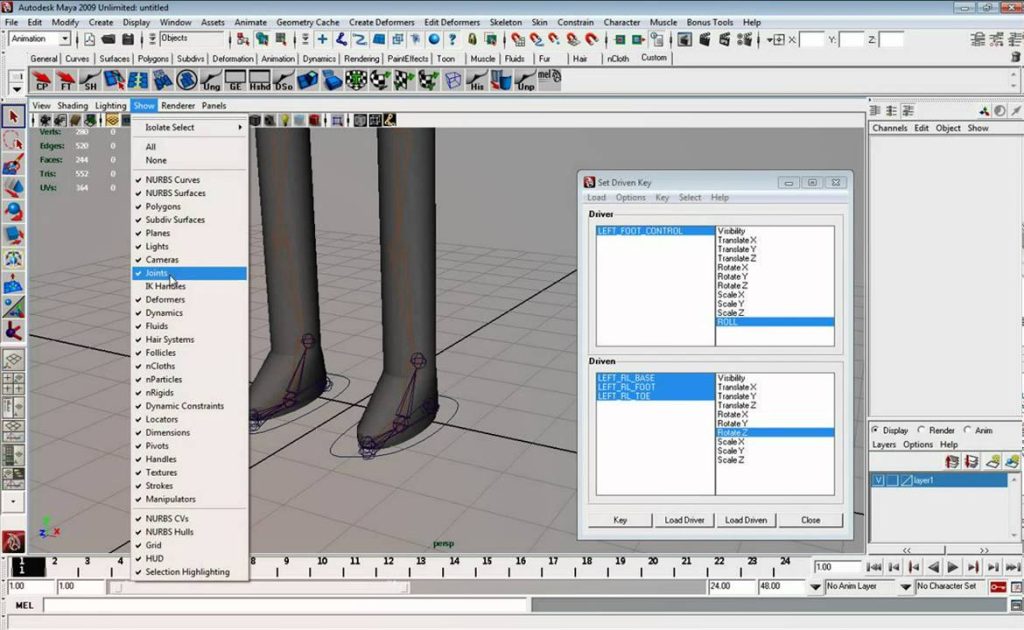Click the range slider bar below timeline
Viewport: 1024px width, 630px height.
[x=259, y=588]
